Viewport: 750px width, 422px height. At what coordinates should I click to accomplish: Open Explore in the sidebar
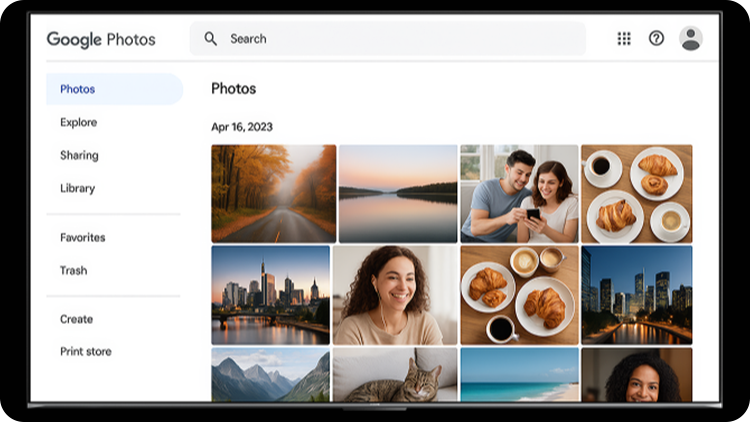79,122
